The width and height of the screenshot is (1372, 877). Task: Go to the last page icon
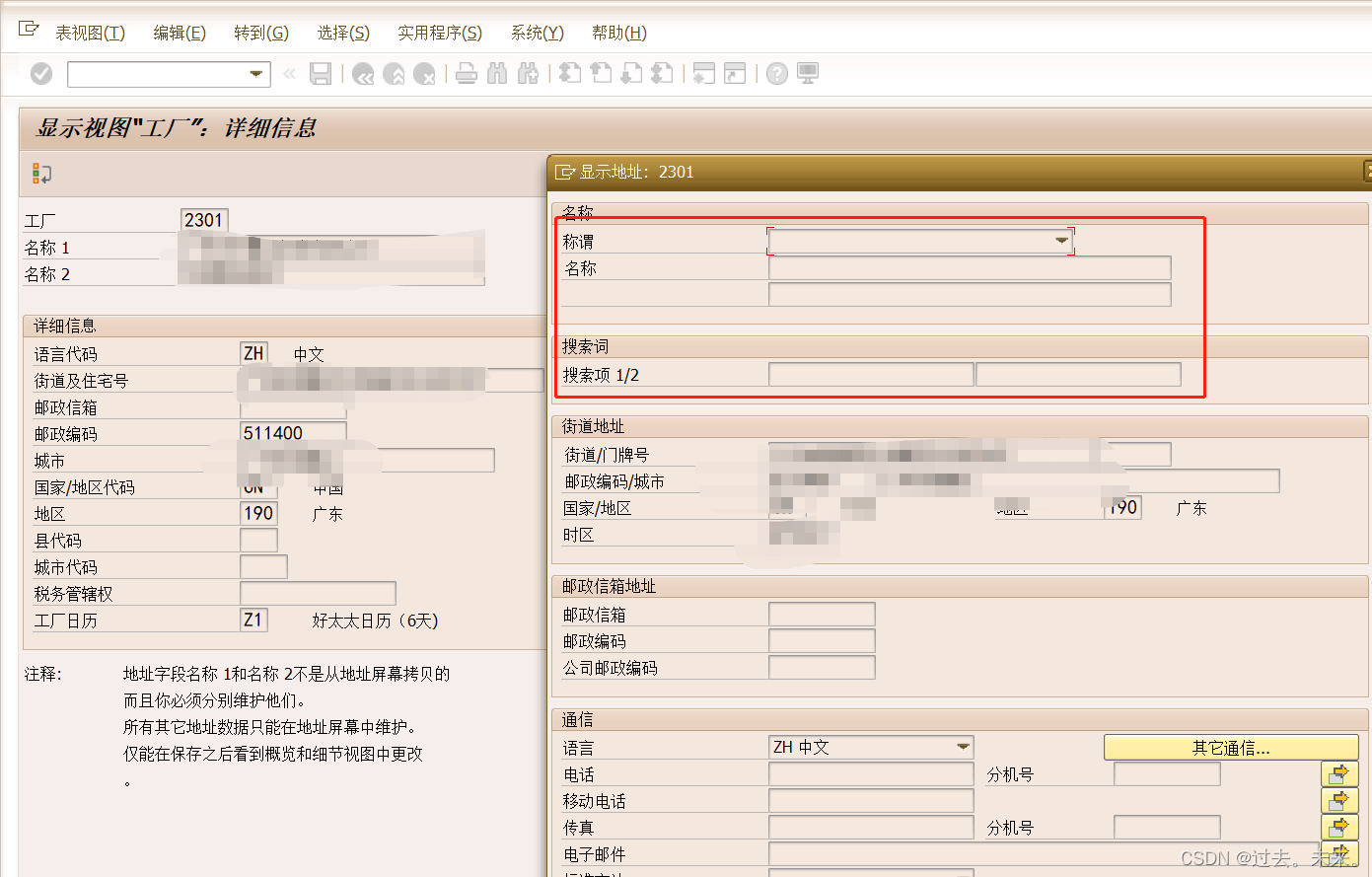point(662,73)
